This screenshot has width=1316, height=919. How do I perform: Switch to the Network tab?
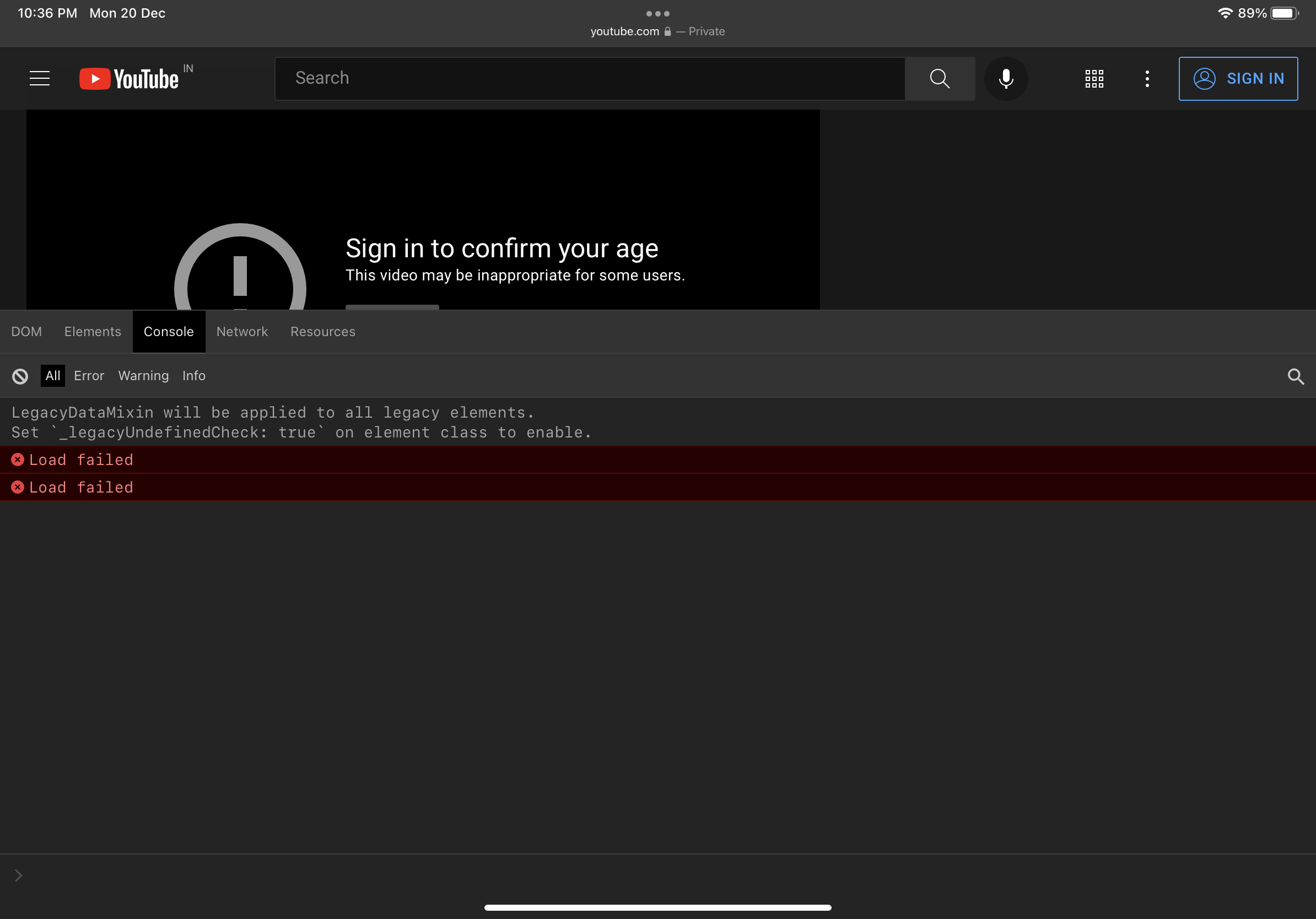pyautogui.click(x=242, y=331)
